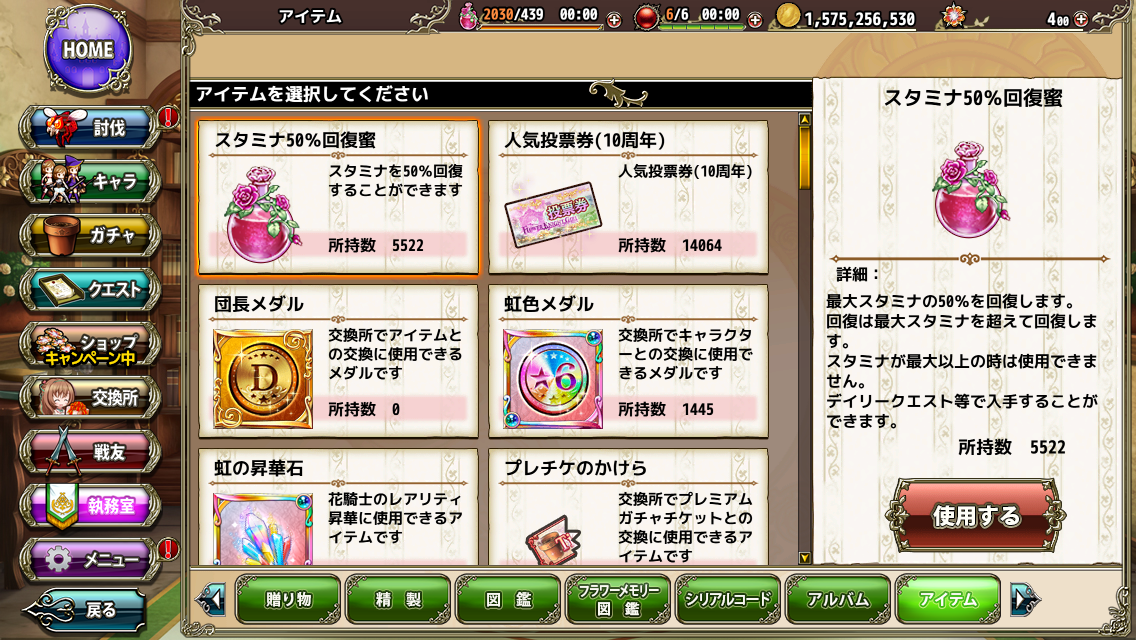Image resolution: width=1136 pixels, height=640 pixels.
Task: Show previous bottom tabs with left arrow
Action: tap(212, 599)
